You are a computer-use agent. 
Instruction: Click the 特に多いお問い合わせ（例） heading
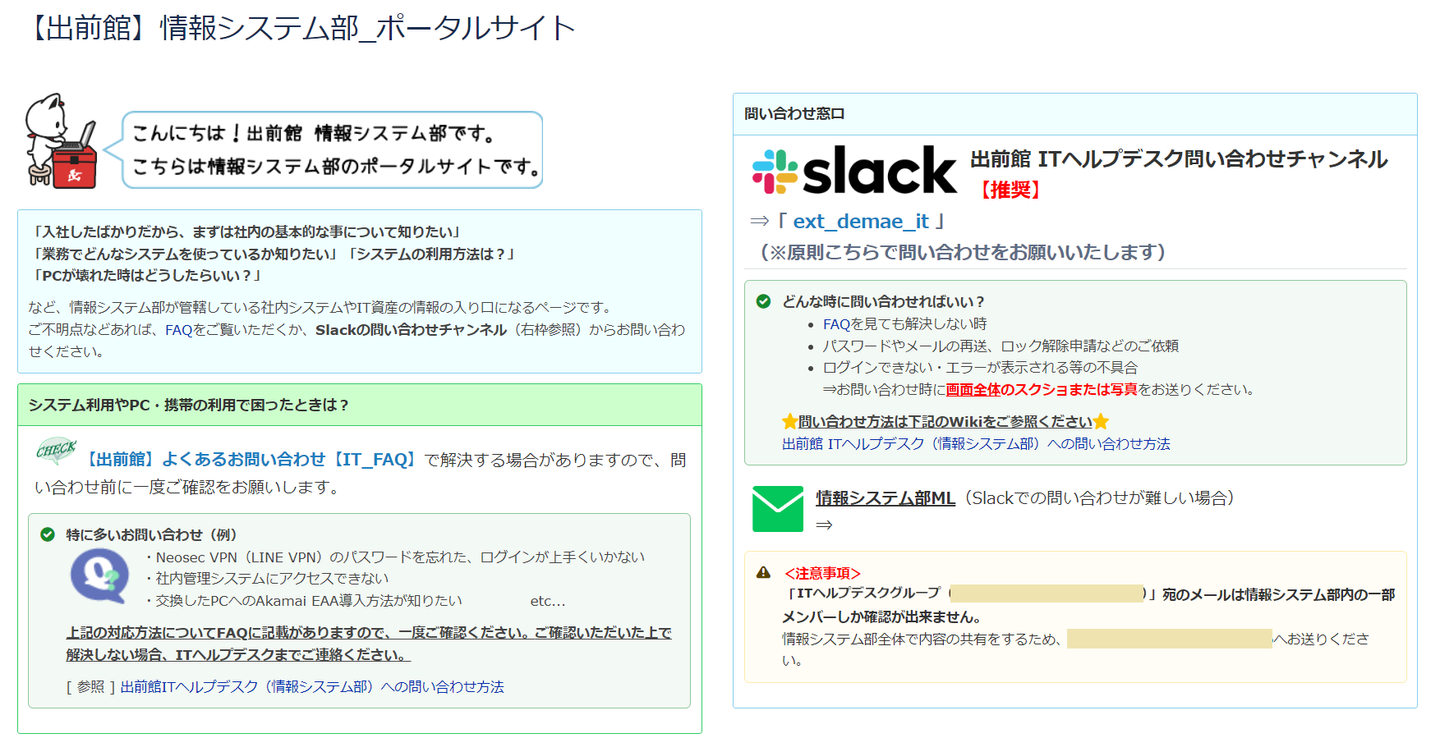tap(152, 535)
